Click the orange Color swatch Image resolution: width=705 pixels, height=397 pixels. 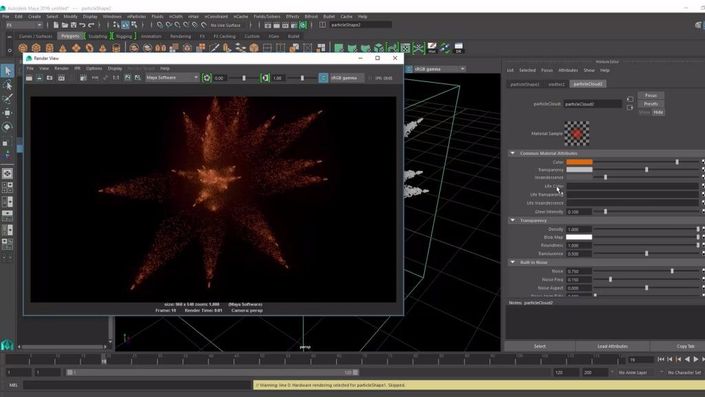(x=579, y=162)
